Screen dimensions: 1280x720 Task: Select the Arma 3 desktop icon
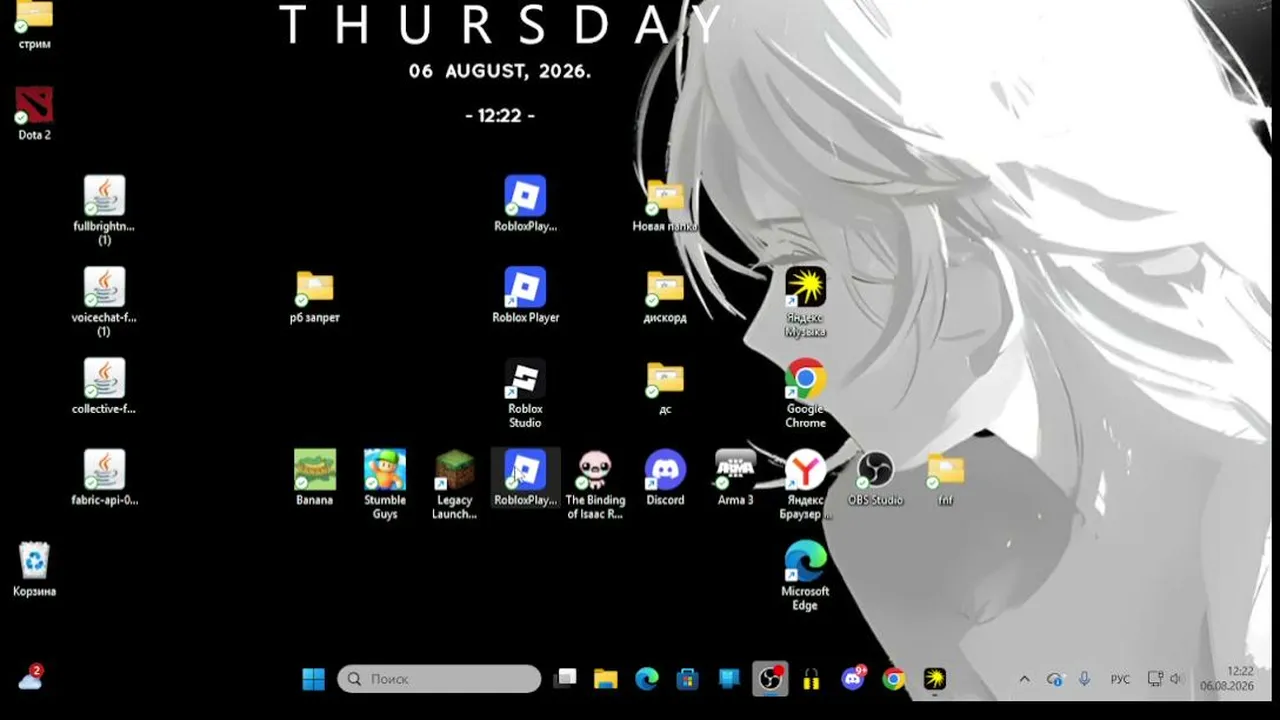coord(735,477)
